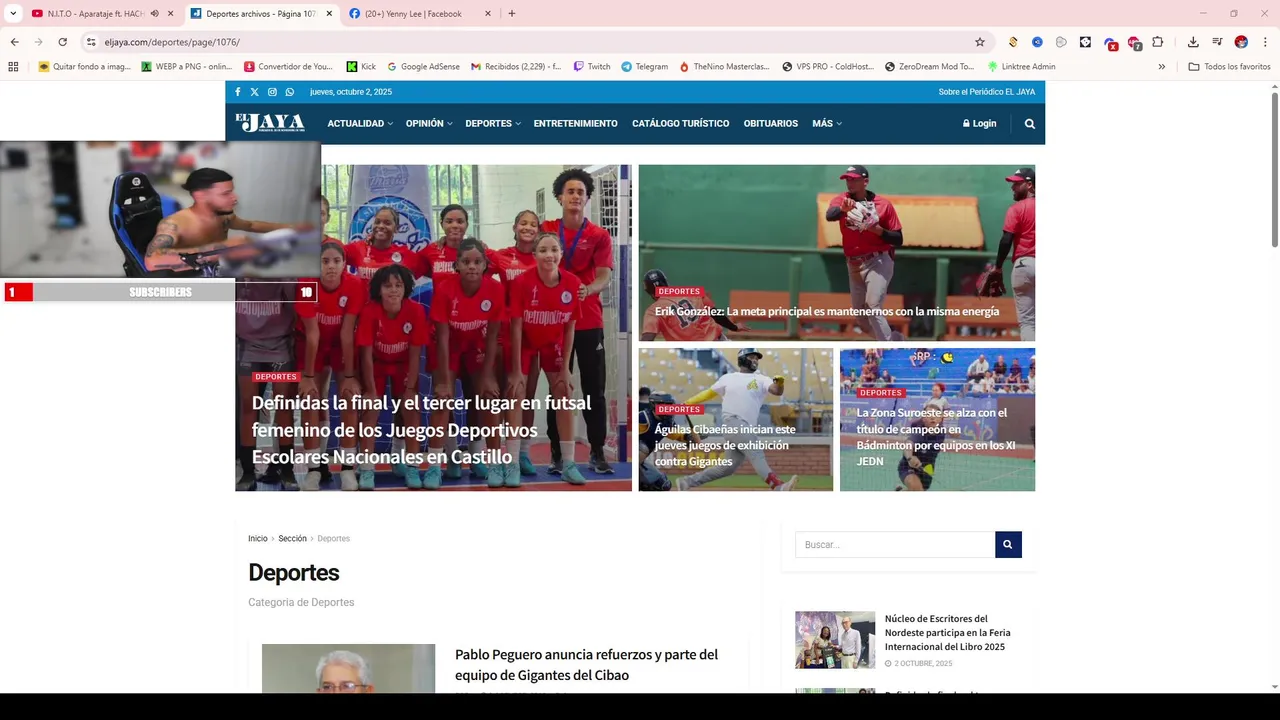The width and height of the screenshot is (1280, 720).
Task: Click the Deportes tag on Erik González story
Action: point(679,292)
